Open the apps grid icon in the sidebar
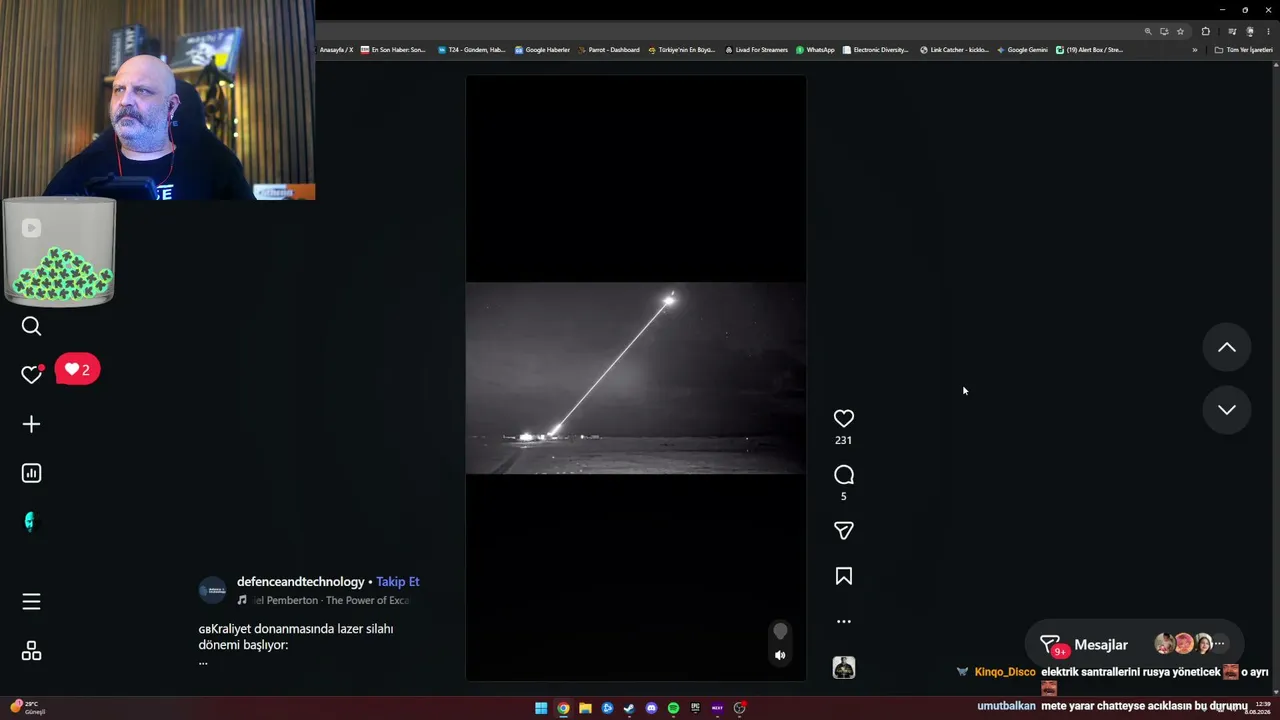This screenshot has height=720, width=1280. click(x=31, y=651)
